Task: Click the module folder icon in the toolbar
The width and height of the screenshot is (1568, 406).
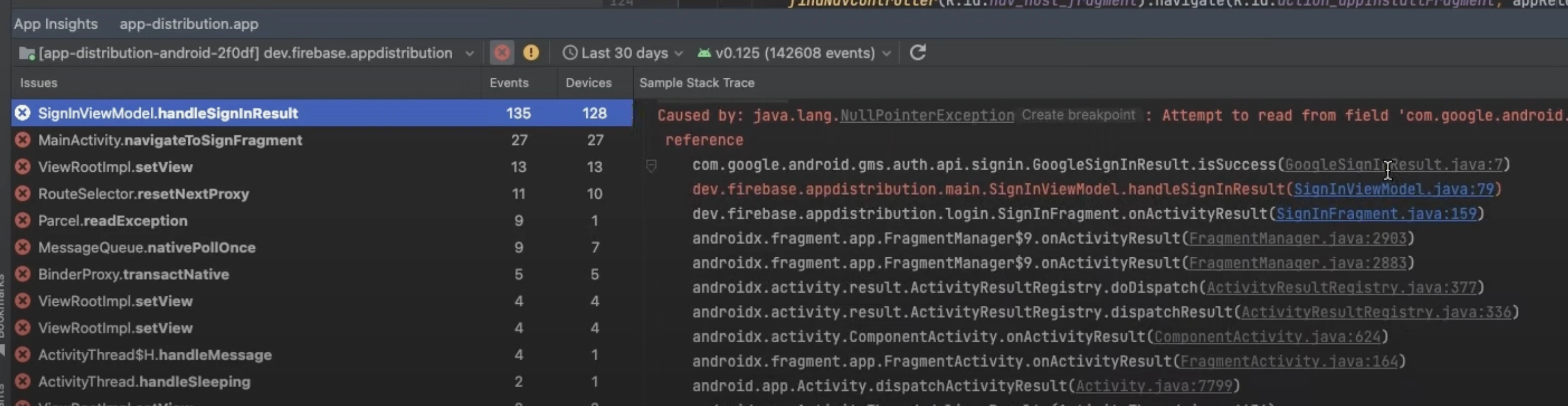Action: (27, 54)
